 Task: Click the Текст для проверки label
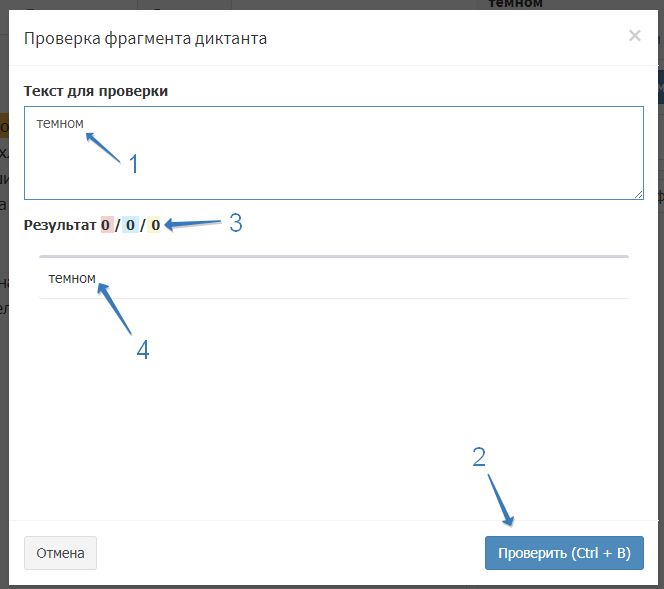pyautogui.click(x=96, y=91)
